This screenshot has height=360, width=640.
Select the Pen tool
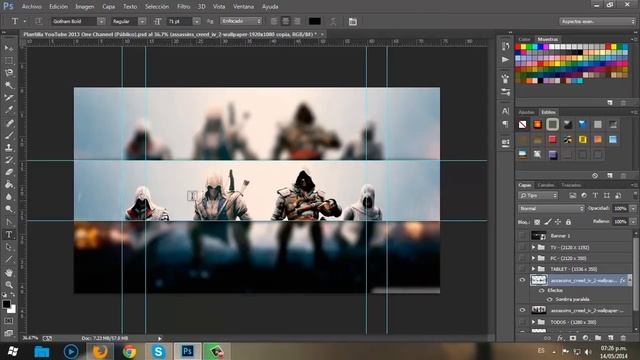pyautogui.click(x=9, y=222)
